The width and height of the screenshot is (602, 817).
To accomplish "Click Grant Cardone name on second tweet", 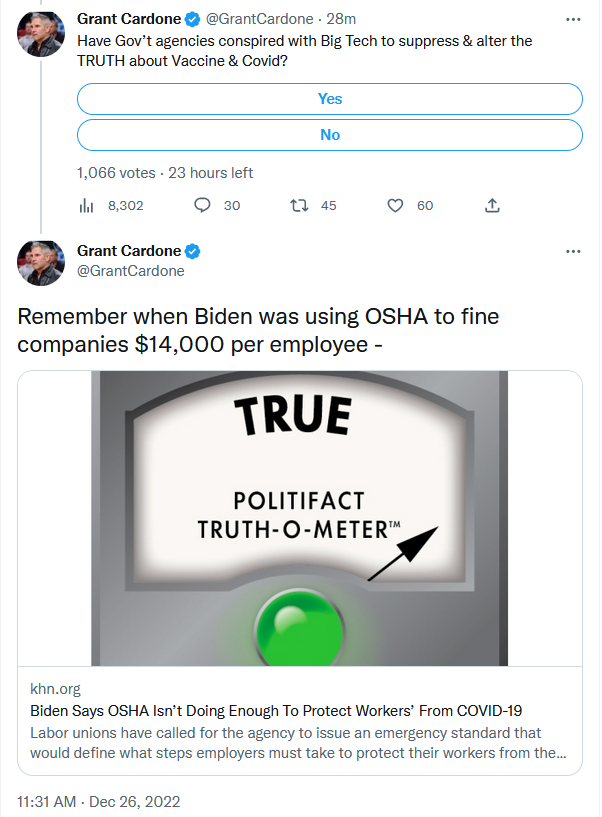I will point(129,251).
